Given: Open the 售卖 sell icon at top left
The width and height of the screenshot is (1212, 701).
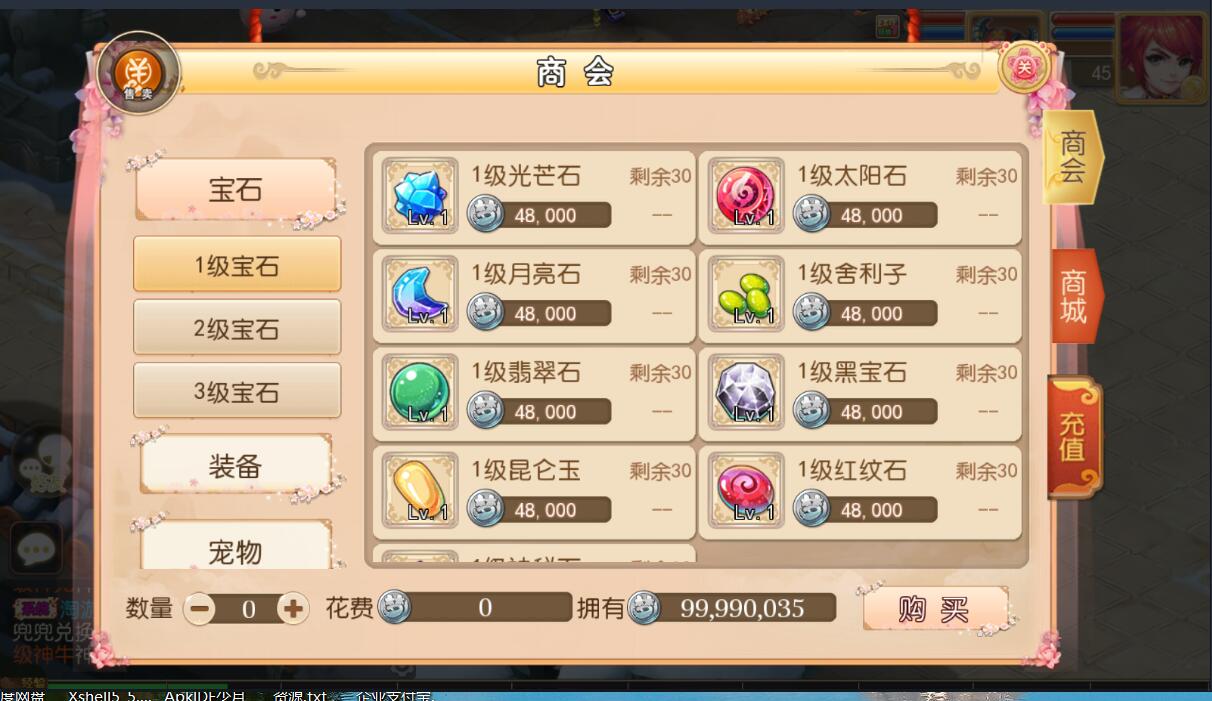Looking at the screenshot, I should coord(138,73).
